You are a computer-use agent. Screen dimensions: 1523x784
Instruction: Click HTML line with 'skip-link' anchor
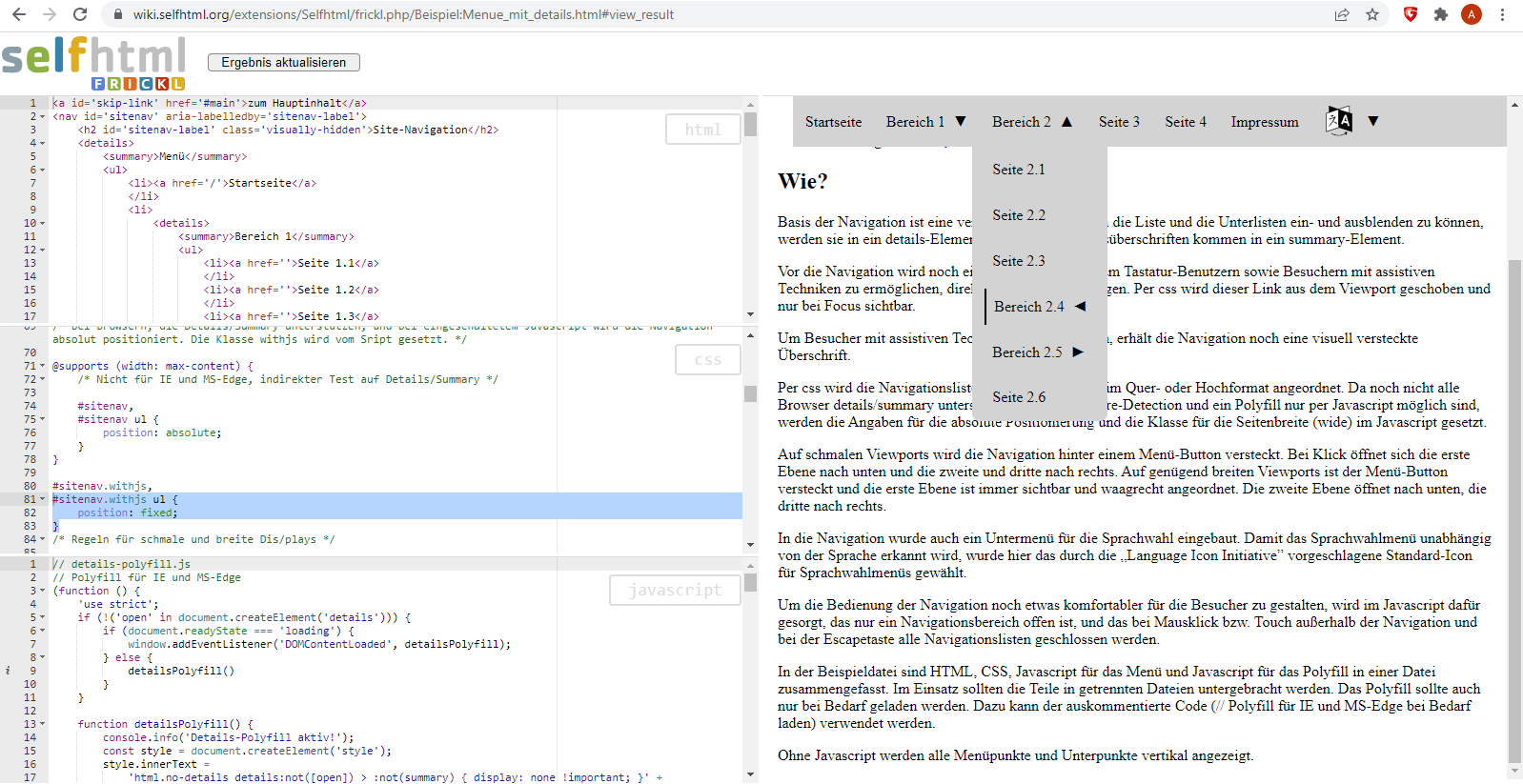(x=210, y=103)
